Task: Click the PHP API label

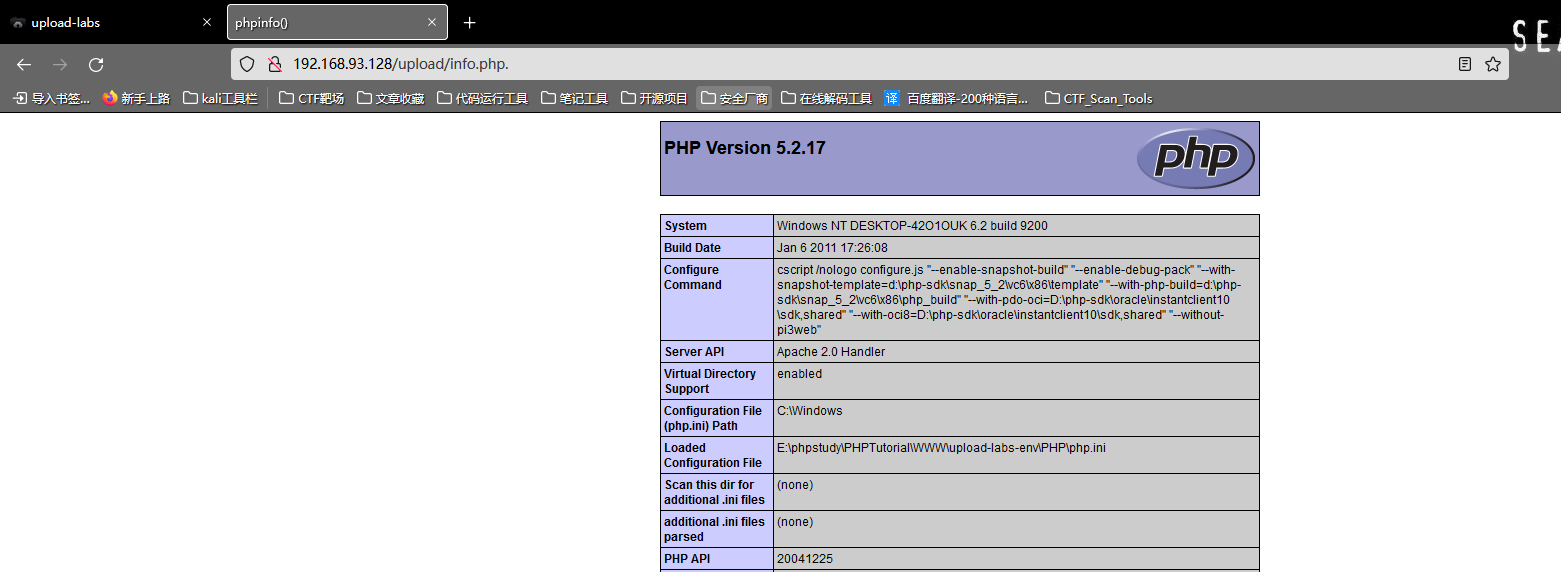Action: point(687,559)
